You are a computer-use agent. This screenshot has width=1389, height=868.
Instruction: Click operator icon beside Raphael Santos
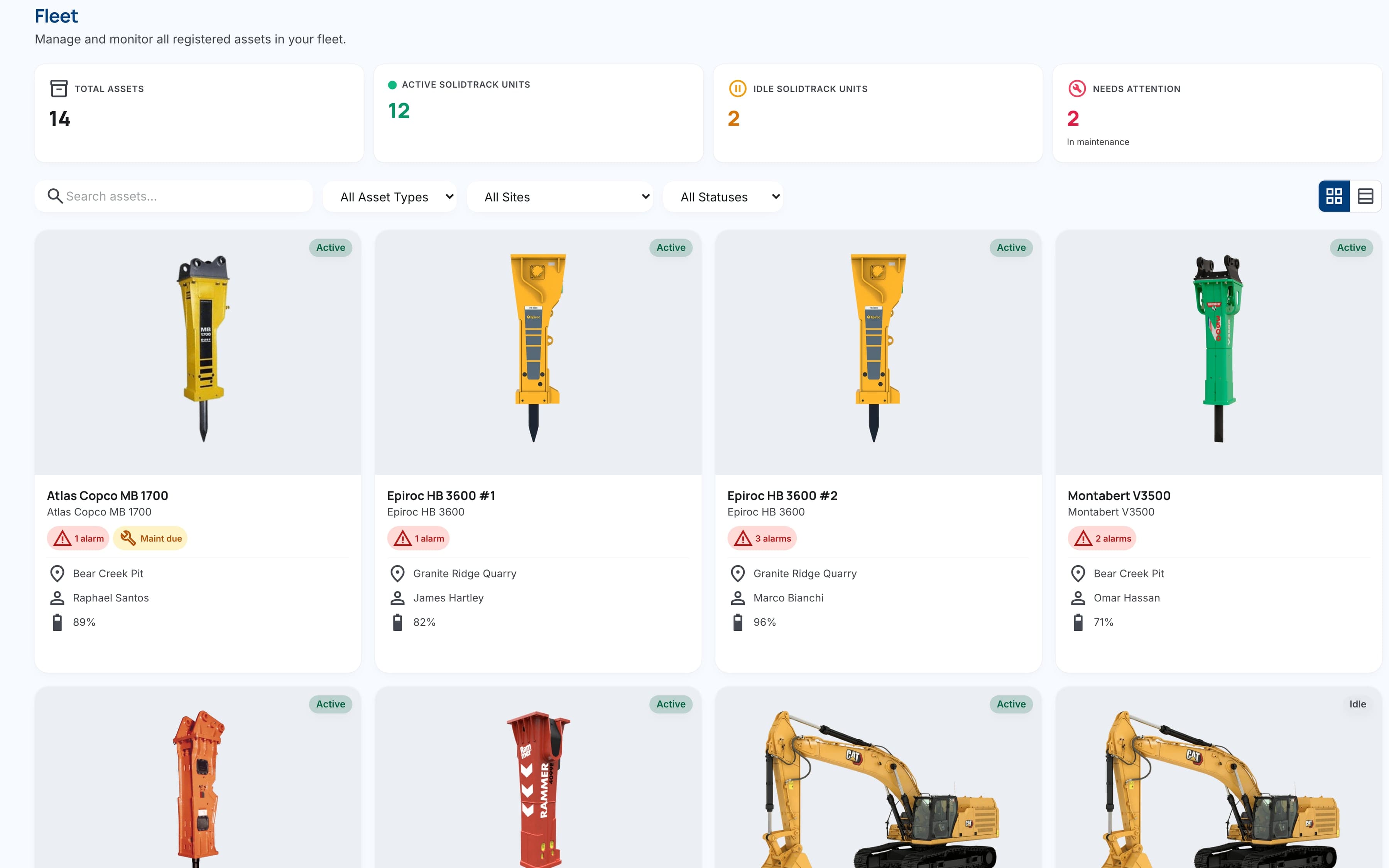pyautogui.click(x=57, y=598)
